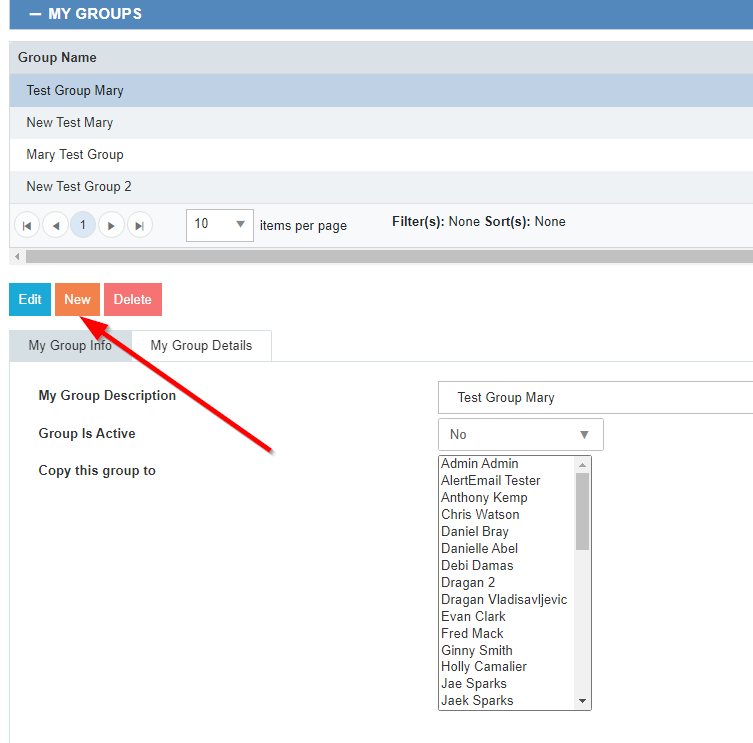Click the Edit button

pyautogui.click(x=30, y=299)
